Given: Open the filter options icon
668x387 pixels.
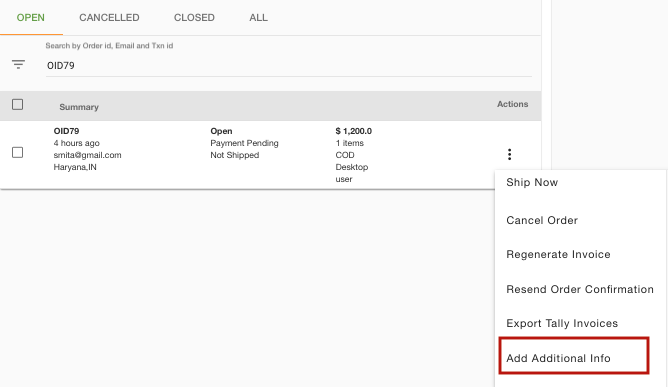Looking at the screenshot, I should tap(18, 64).
